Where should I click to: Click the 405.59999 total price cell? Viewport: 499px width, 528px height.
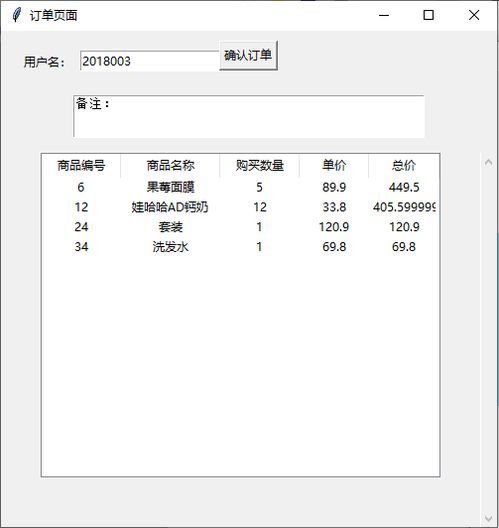click(x=404, y=207)
